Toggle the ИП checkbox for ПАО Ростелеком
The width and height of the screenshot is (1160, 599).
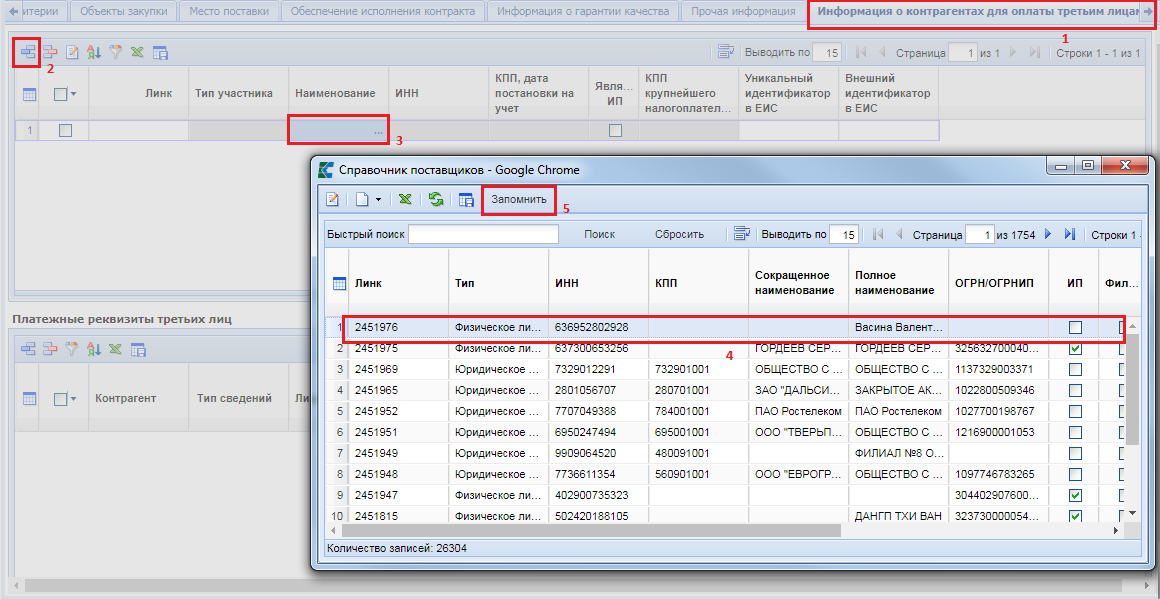[x=1075, y=411]
